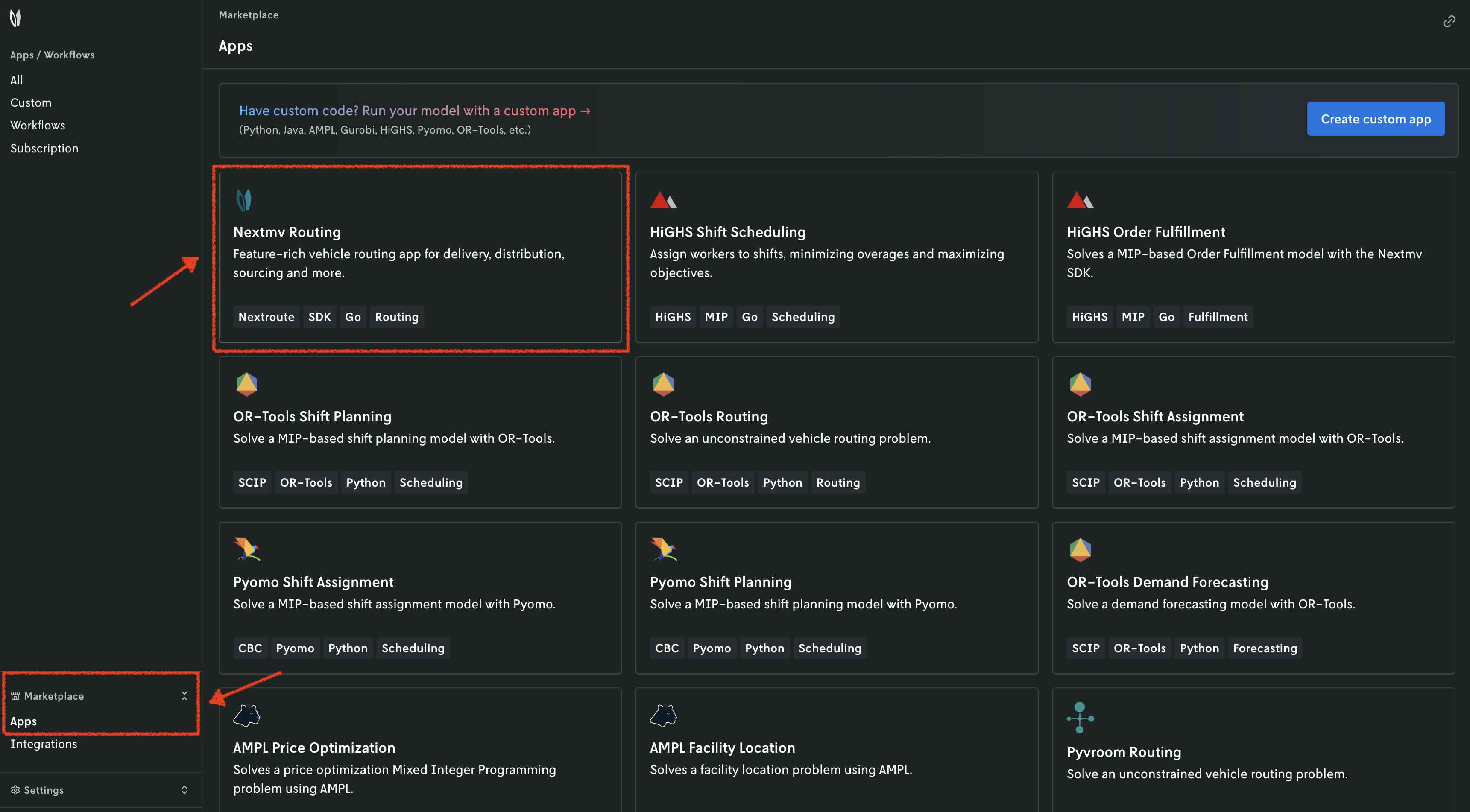Click the OR-Tools Shift Assignment logo icon
The image size is (1470, 812).
[x=1080, y=384]
